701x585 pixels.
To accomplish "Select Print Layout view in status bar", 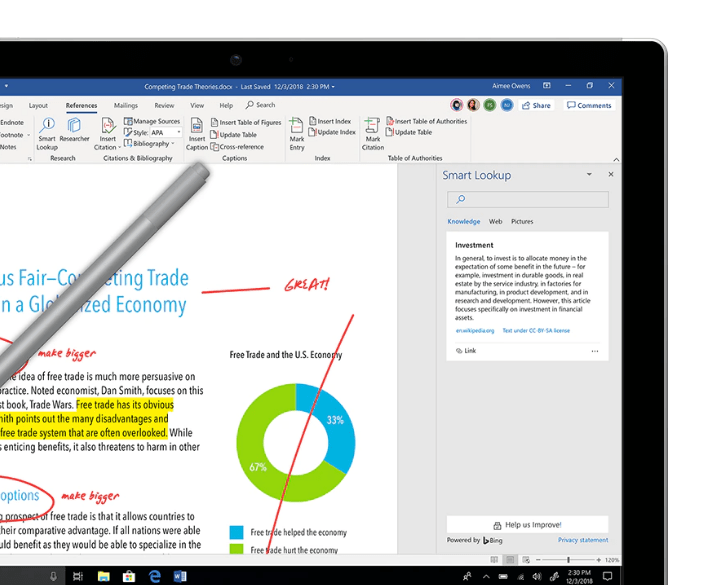I will click(x=510, y=560).
